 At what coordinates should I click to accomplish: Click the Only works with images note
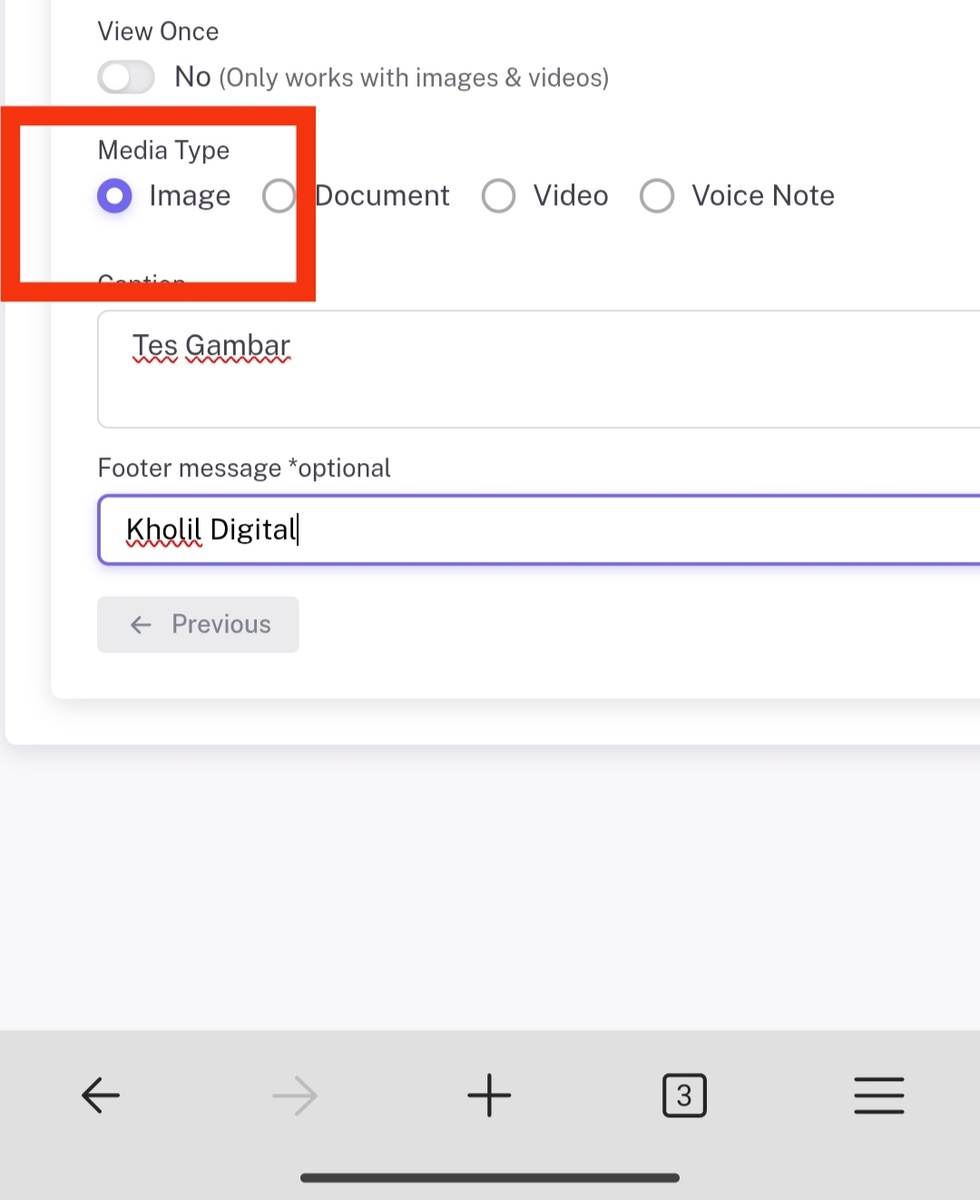pos(414,78)
